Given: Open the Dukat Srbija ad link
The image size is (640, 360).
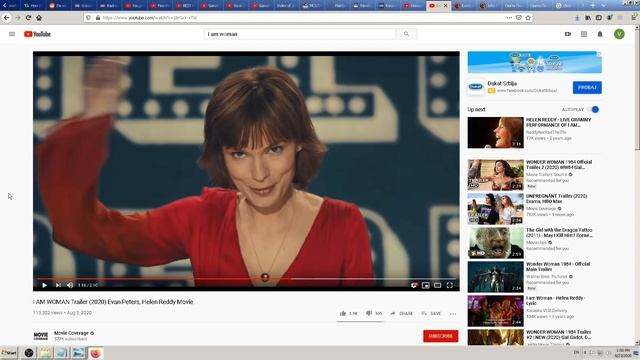Looking at the screenshot, I should coord(502,83).
